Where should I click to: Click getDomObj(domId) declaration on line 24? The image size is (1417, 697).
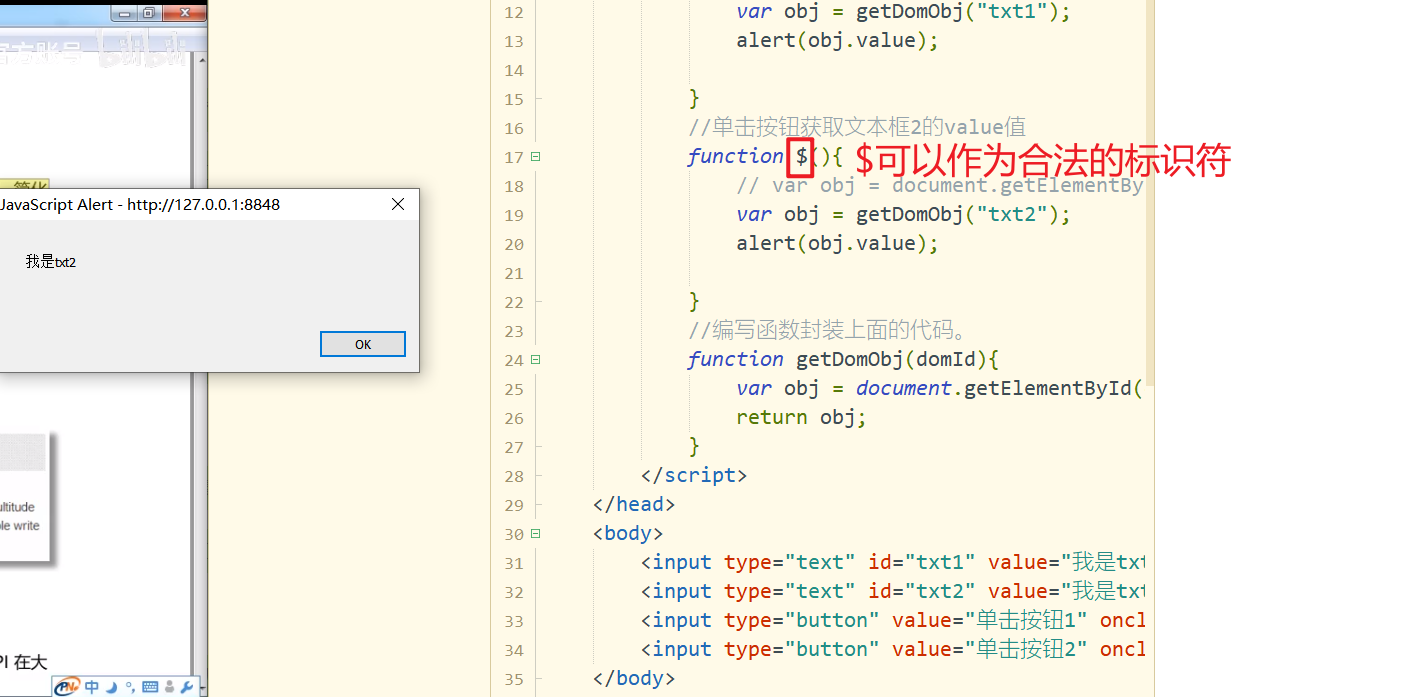click(x=897, y=360)
